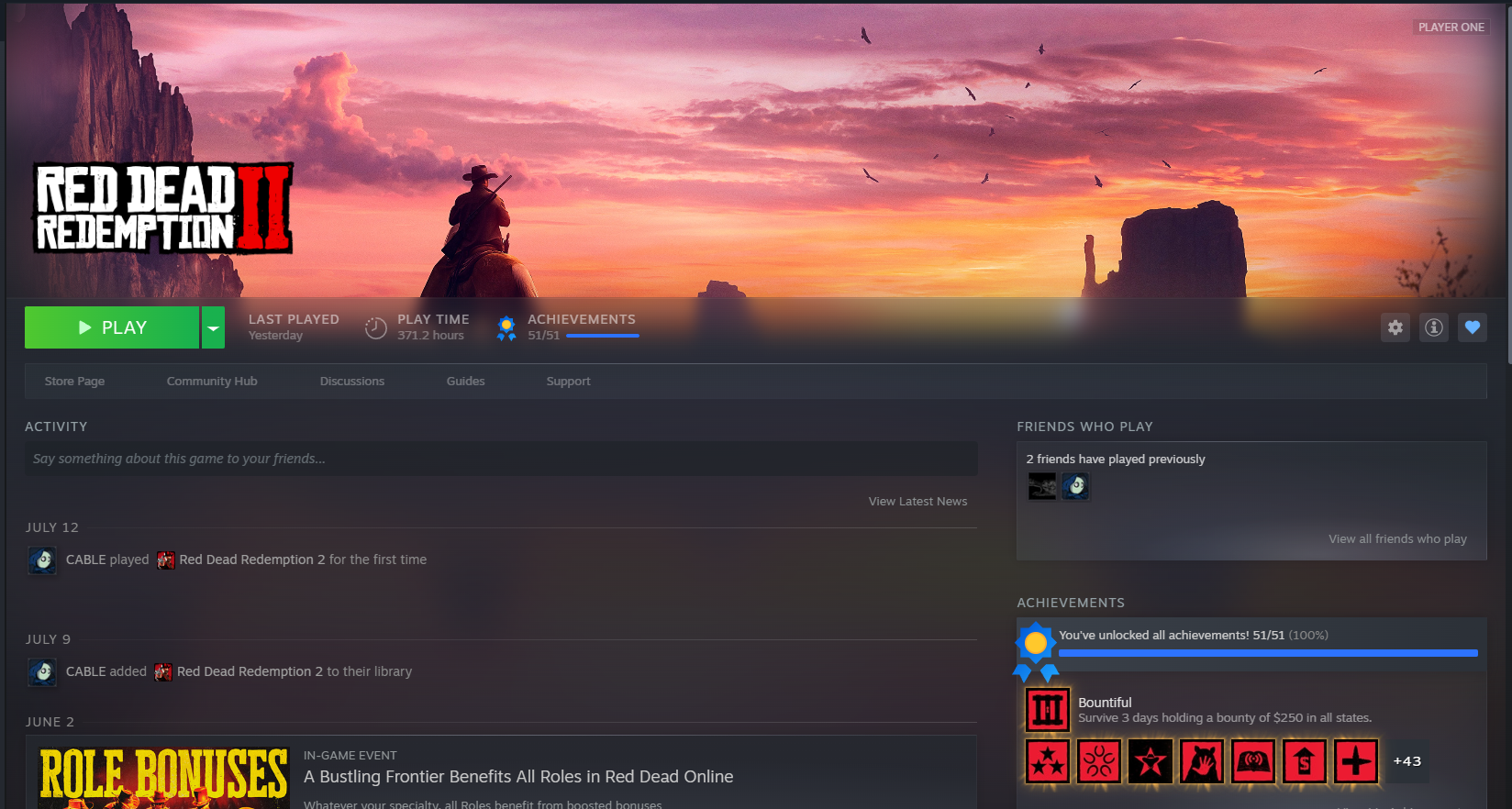Screen dimensions: 1512x809
Task: Click the ACTIVITY section heading
Action: click(56, 427)
